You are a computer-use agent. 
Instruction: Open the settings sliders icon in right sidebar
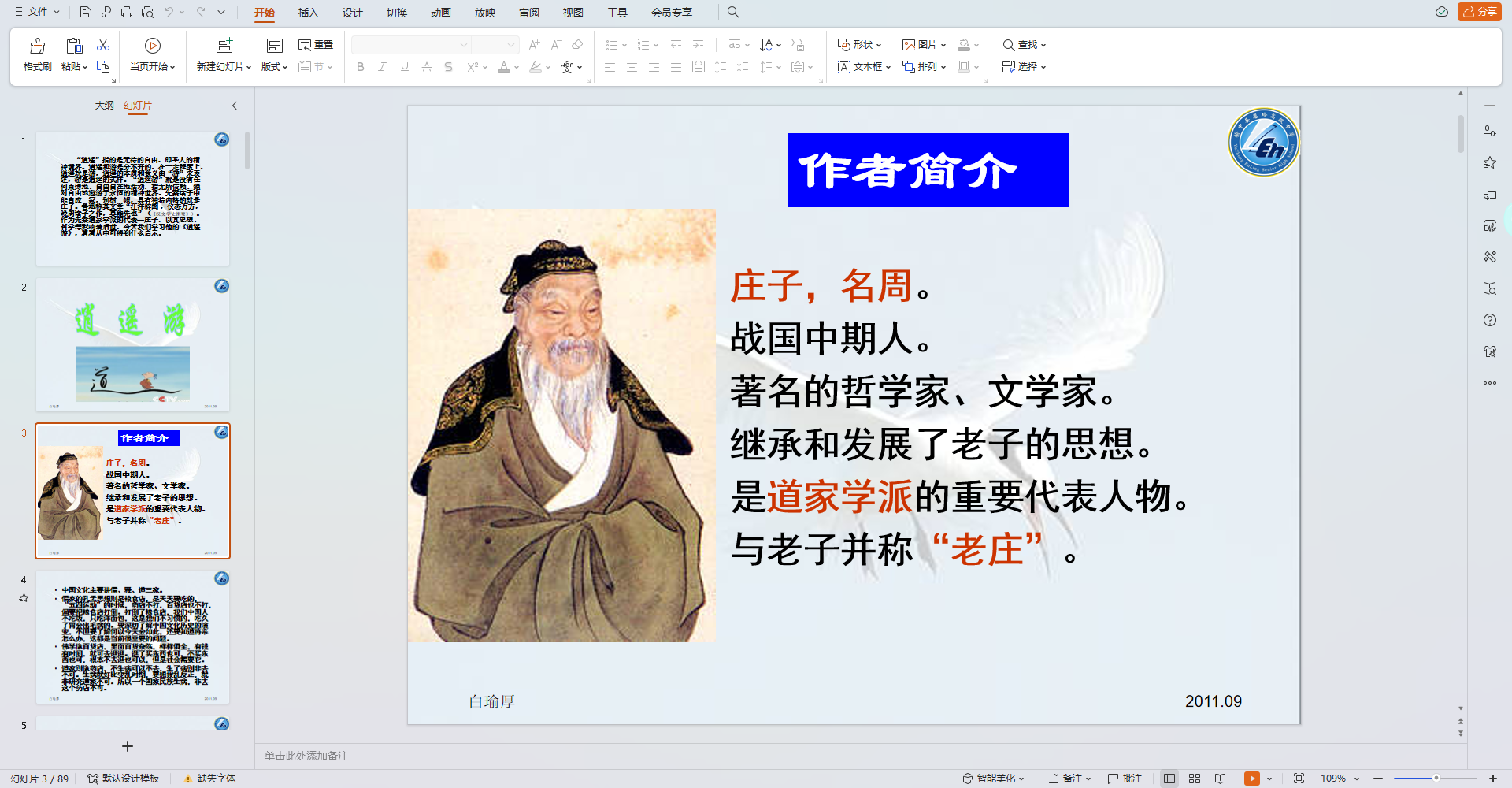point(1490,131)
